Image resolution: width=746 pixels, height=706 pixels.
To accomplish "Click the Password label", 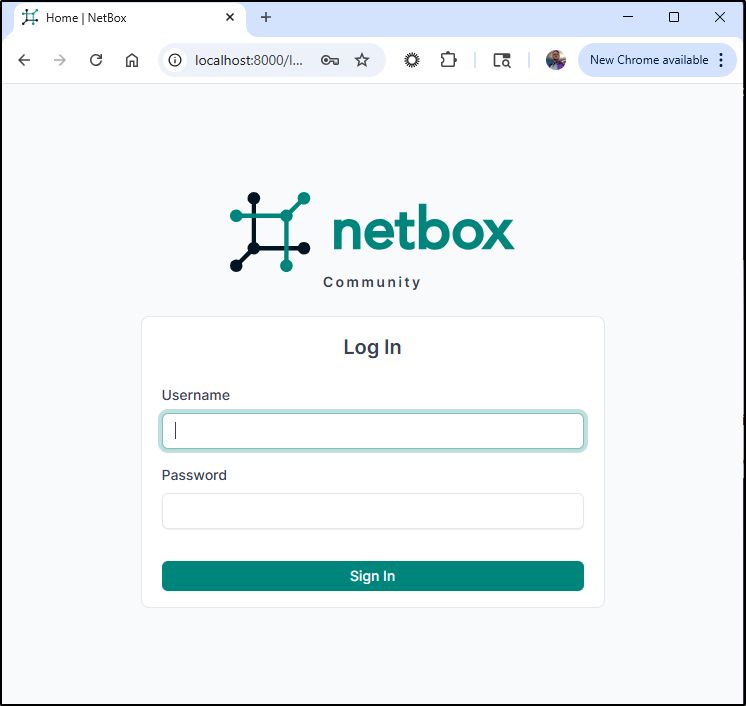I will 194,475.
